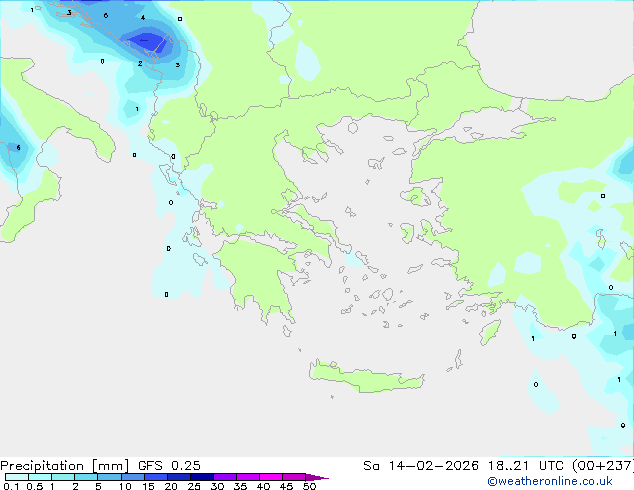Click the '(00+237)' forecast offset text

603,466
